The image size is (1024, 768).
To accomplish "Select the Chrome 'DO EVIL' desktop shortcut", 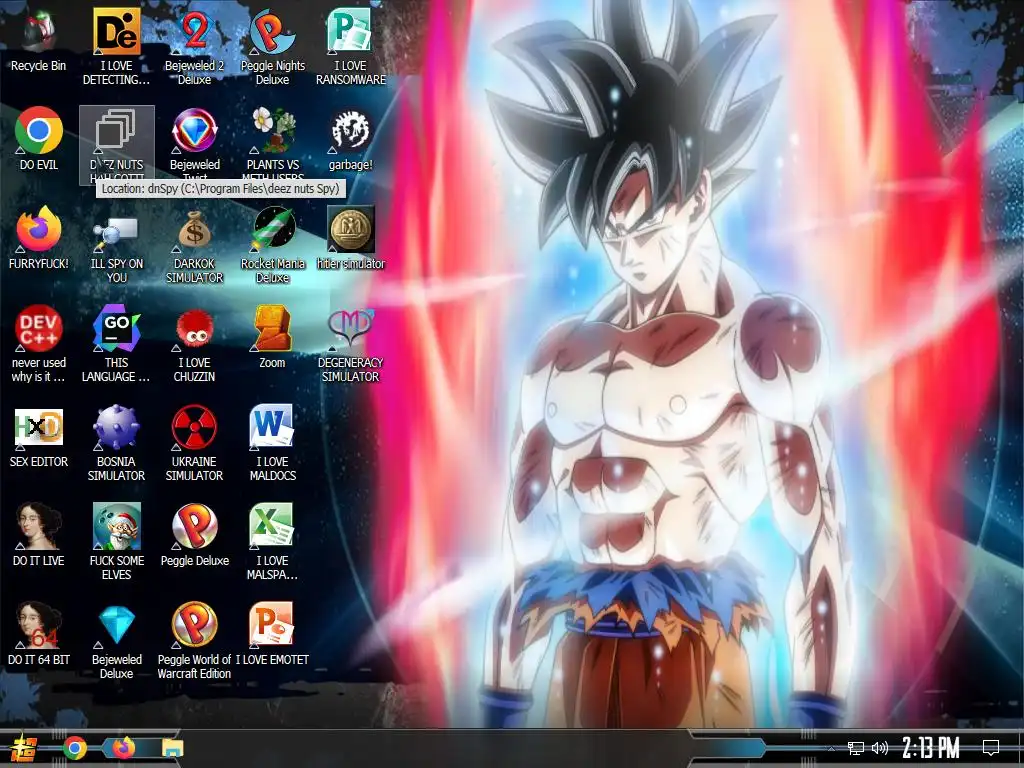I will point(39,138).
